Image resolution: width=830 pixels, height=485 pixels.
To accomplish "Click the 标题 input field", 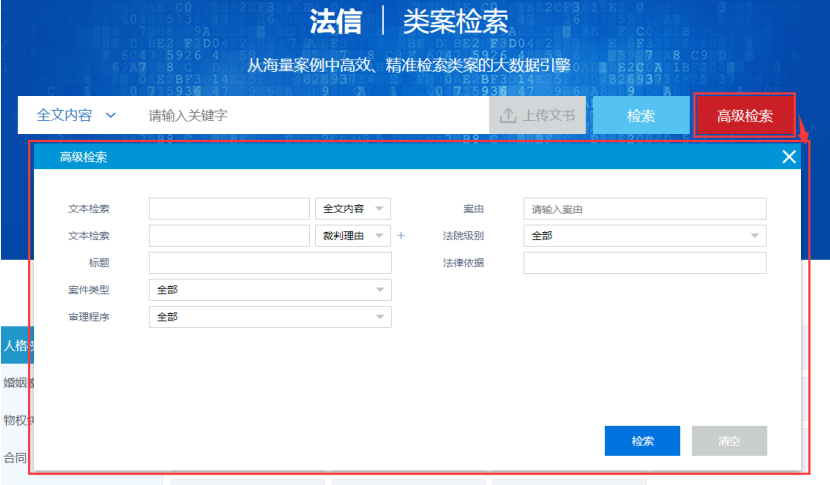I will [270, 263].
